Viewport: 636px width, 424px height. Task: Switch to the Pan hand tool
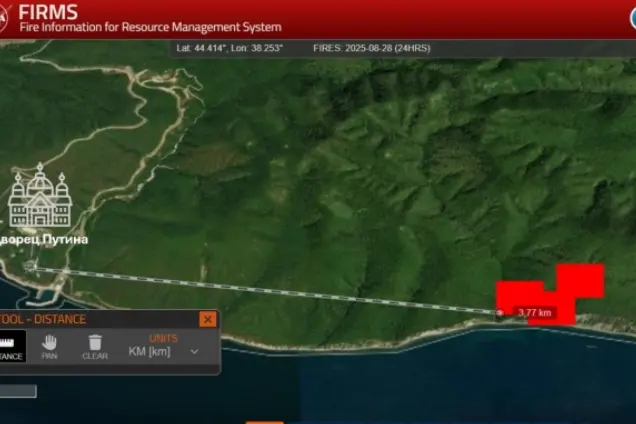pos(49,347)
